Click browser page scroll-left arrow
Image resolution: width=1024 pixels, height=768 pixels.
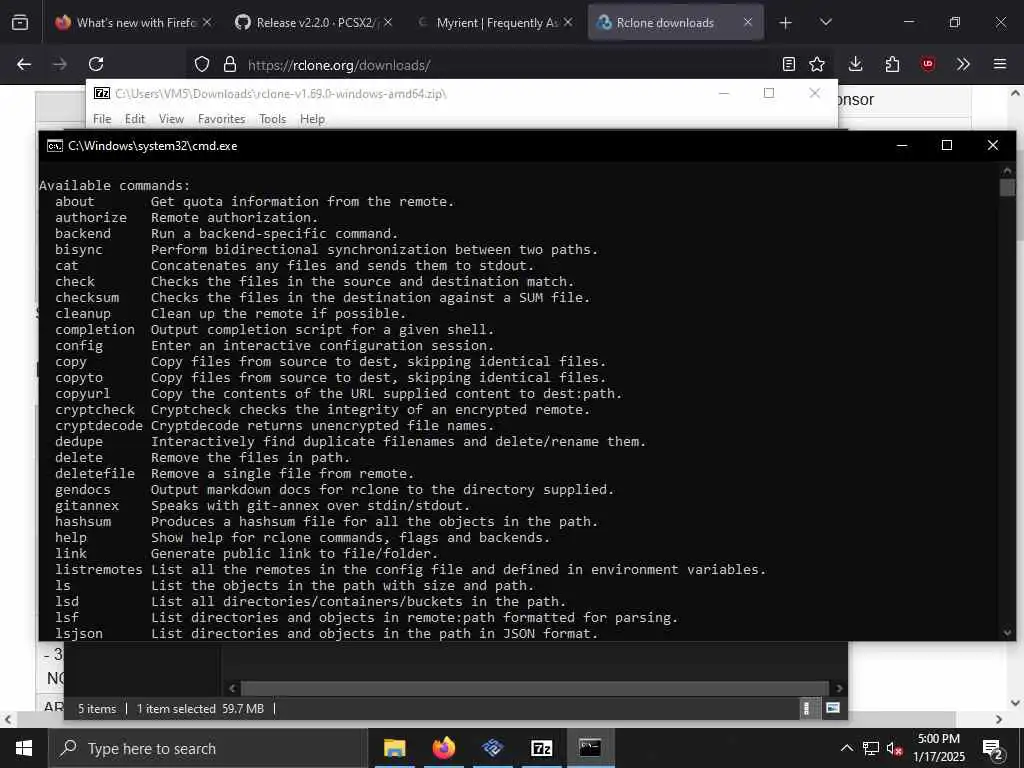click(7, 719)
